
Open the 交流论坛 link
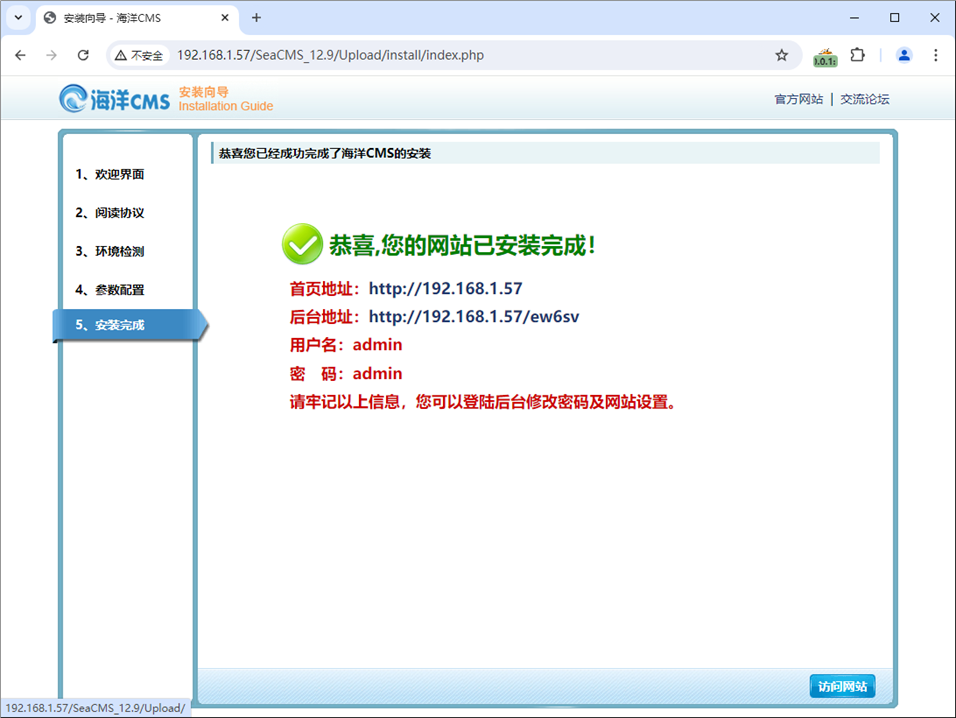864,99
